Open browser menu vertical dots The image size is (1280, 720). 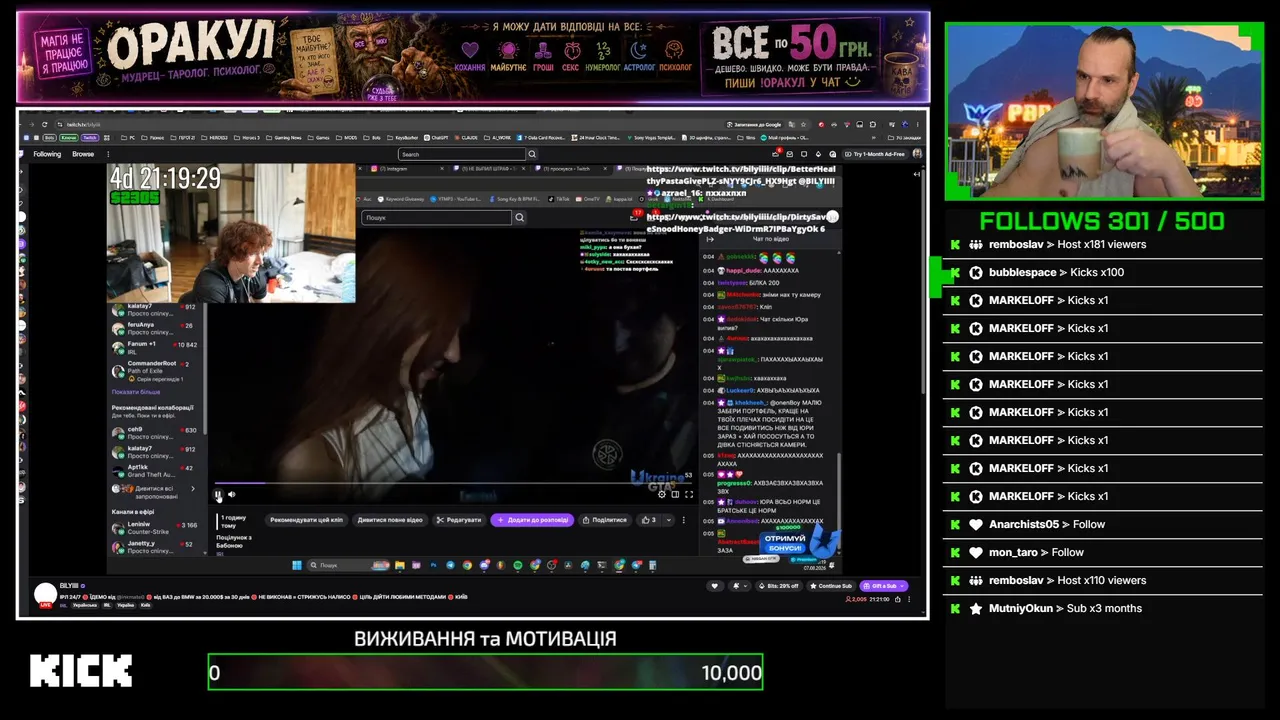(919, 124)
